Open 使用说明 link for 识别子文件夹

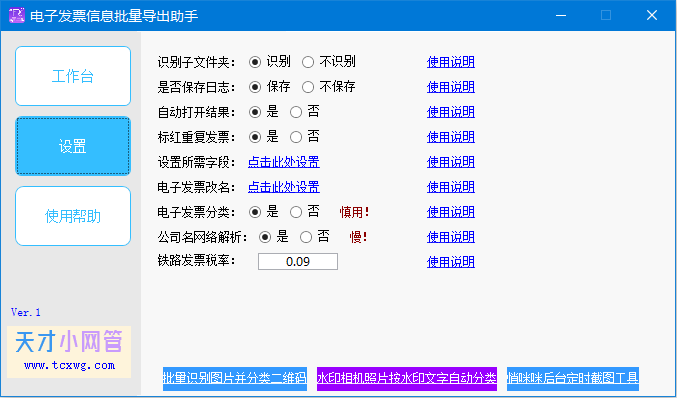451,62
